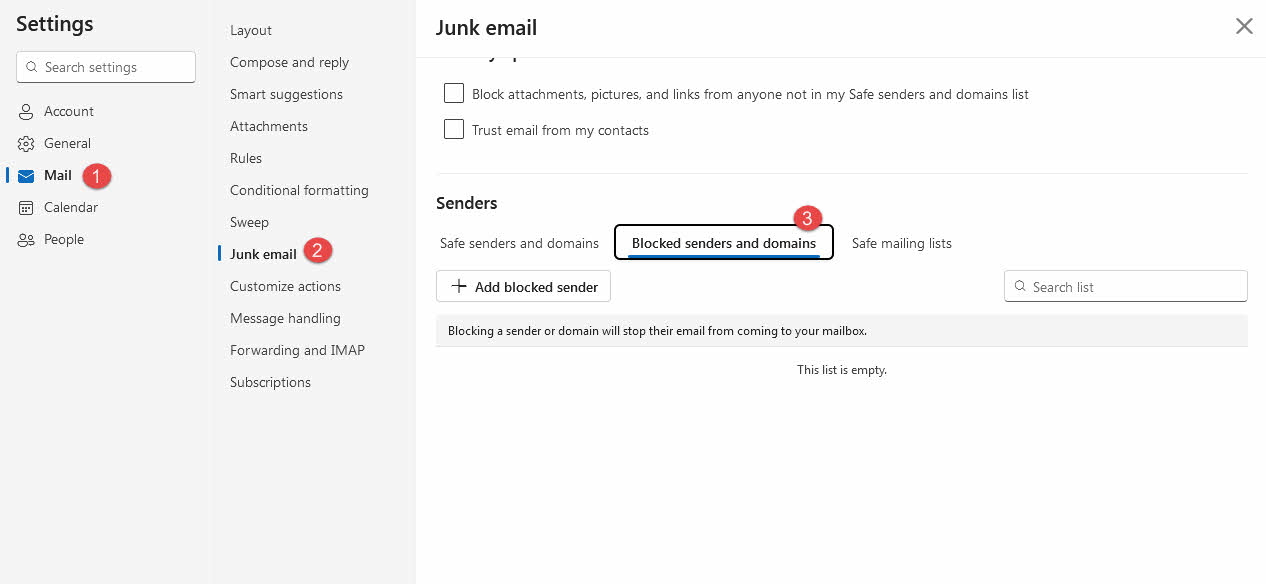Open Message handling settings
Viewport: 1266px width, 584px height.
coord(285,318)
